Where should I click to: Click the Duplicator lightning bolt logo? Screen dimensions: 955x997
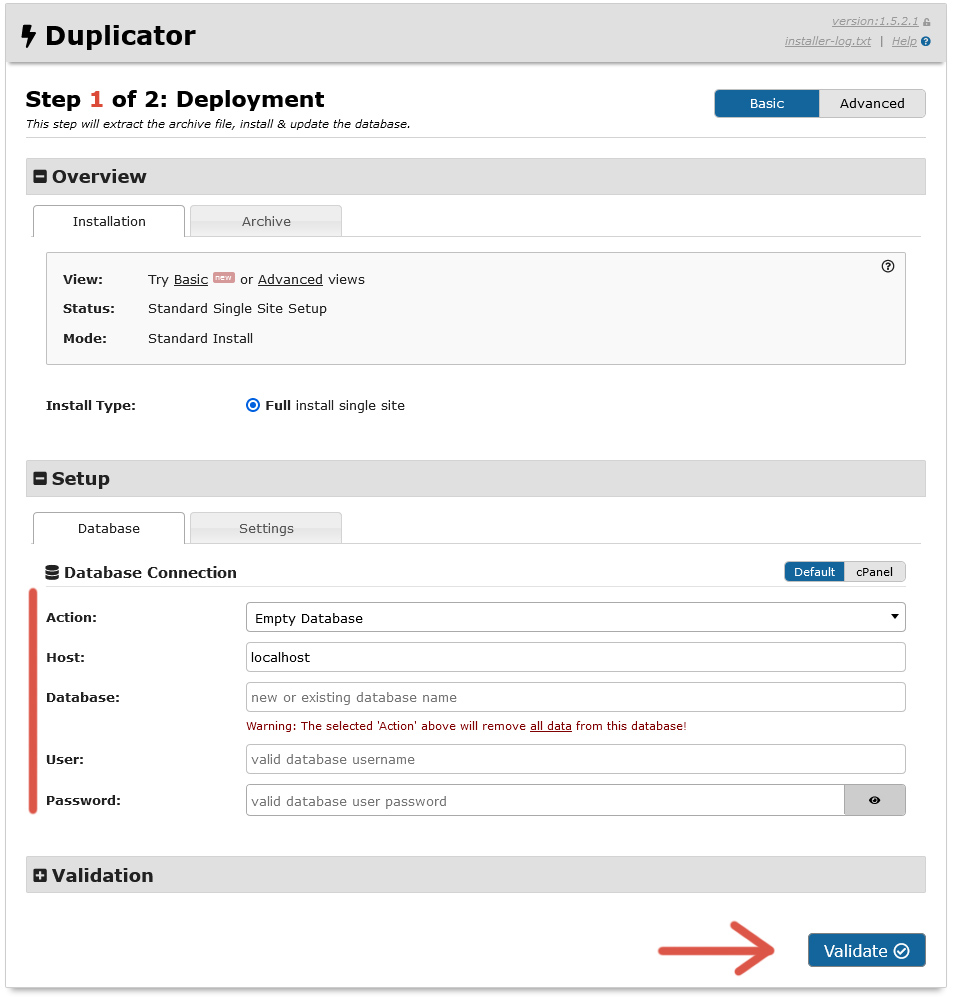29,36
